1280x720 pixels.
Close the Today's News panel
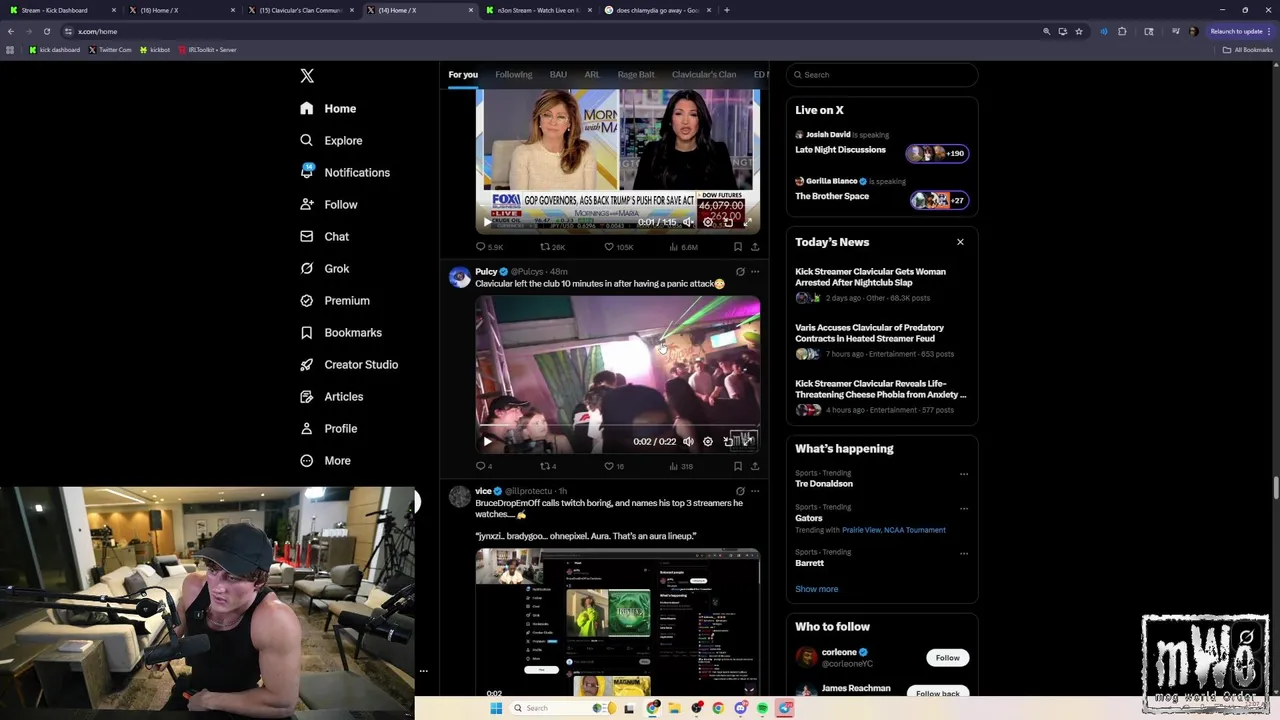pos(960,242)
